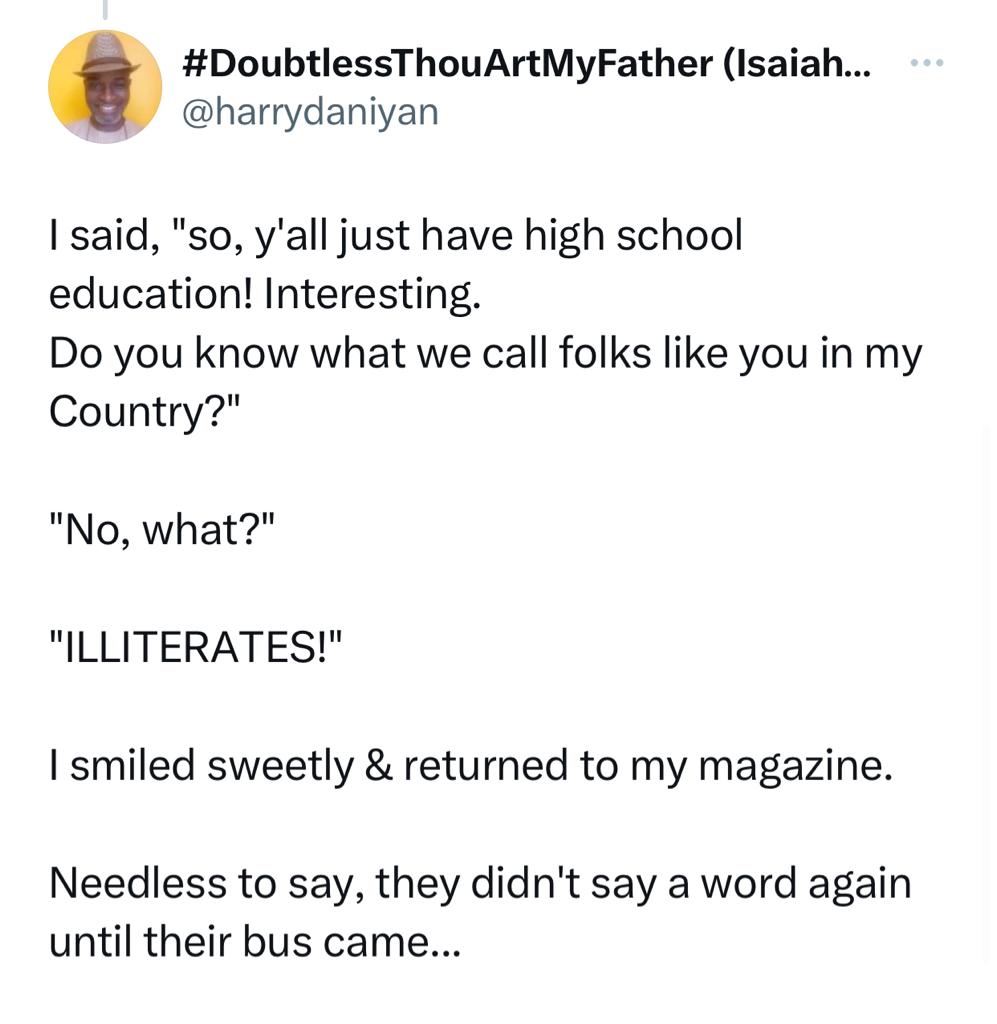Viewport: 997px width, 1024px height.
Task: Click the "I smiled sweetly" sentence
Action: 469,766
